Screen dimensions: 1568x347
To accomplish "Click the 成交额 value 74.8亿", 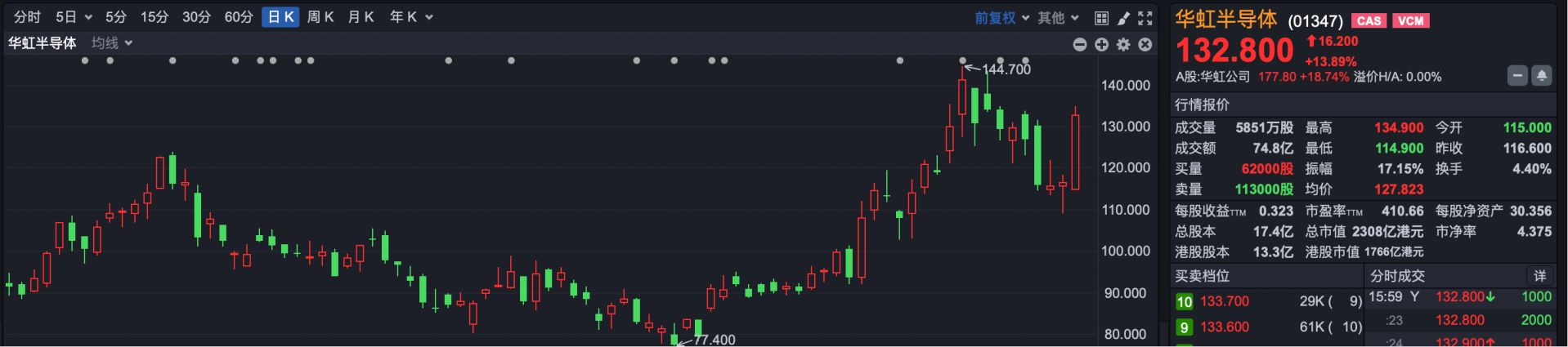I will tap(1273, 148).
